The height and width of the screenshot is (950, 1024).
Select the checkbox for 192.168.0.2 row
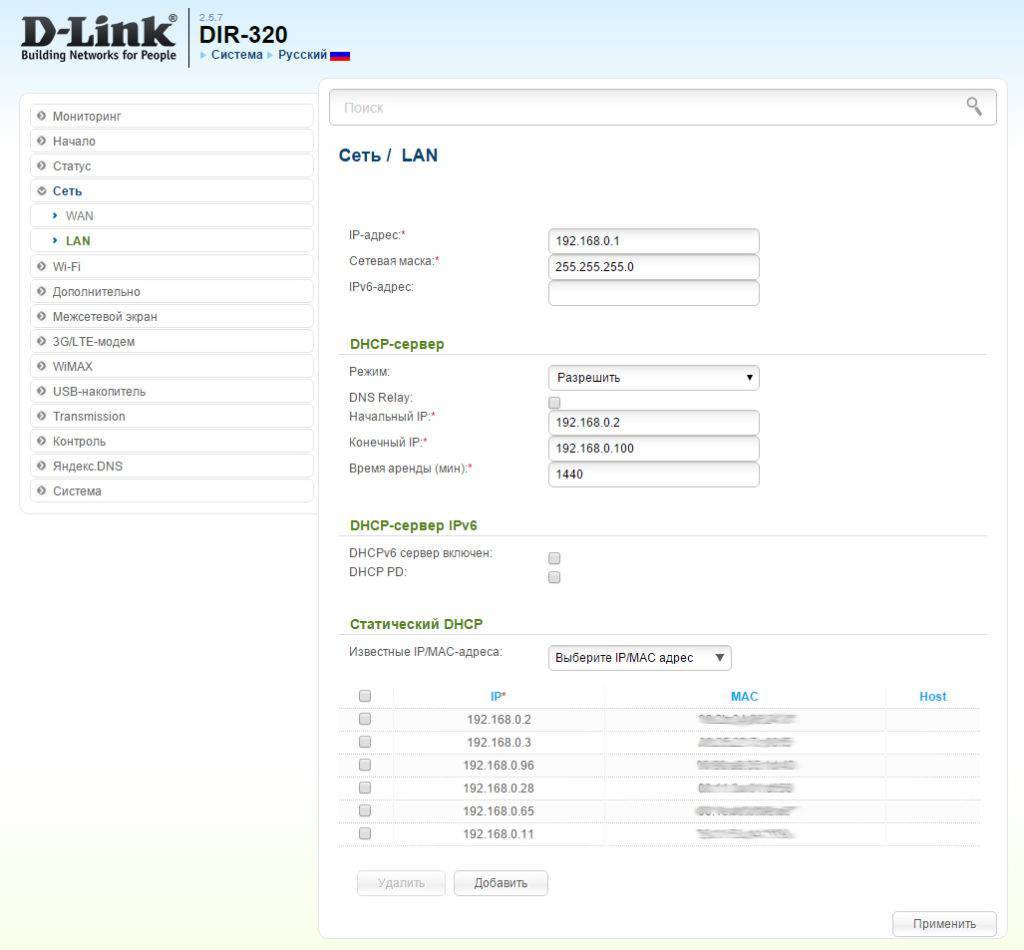365,719
